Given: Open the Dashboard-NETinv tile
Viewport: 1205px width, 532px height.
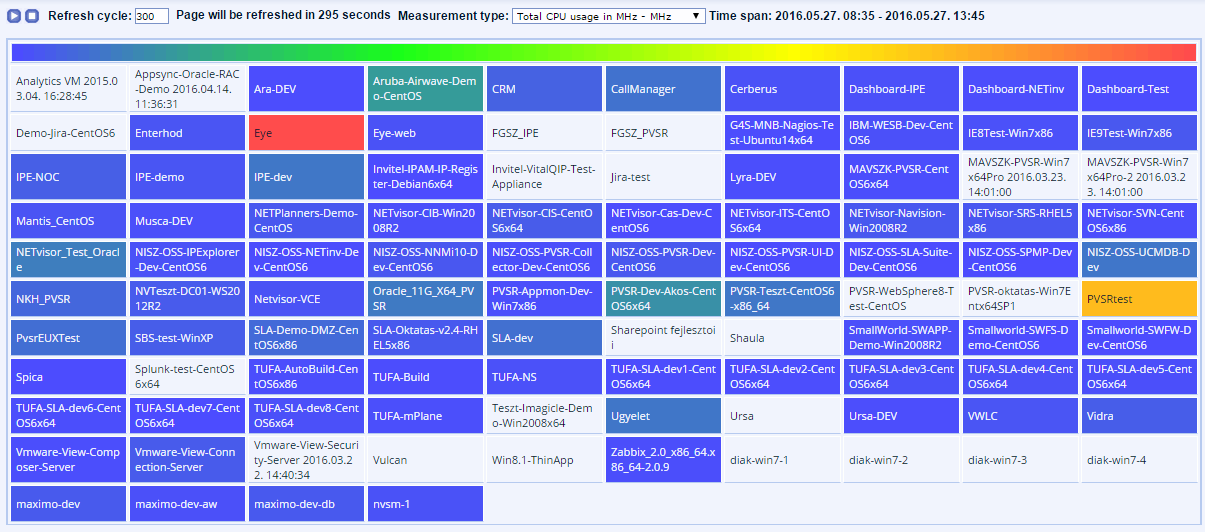Looking at the screenshot, I should pyautogui.click(x=1019, y=89).
